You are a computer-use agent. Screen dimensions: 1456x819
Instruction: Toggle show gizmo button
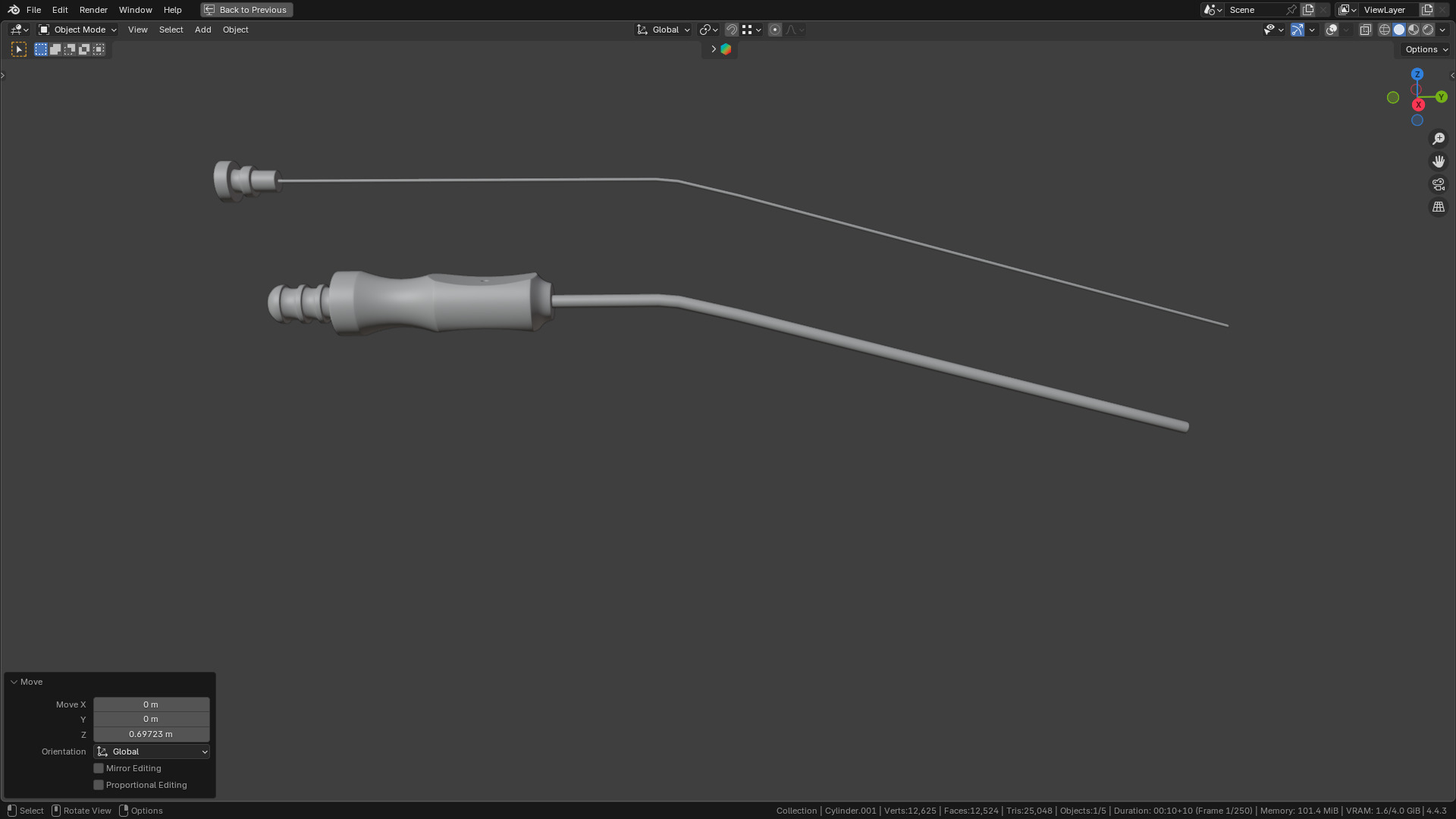pyautogui.click(x=1297, y=30)
